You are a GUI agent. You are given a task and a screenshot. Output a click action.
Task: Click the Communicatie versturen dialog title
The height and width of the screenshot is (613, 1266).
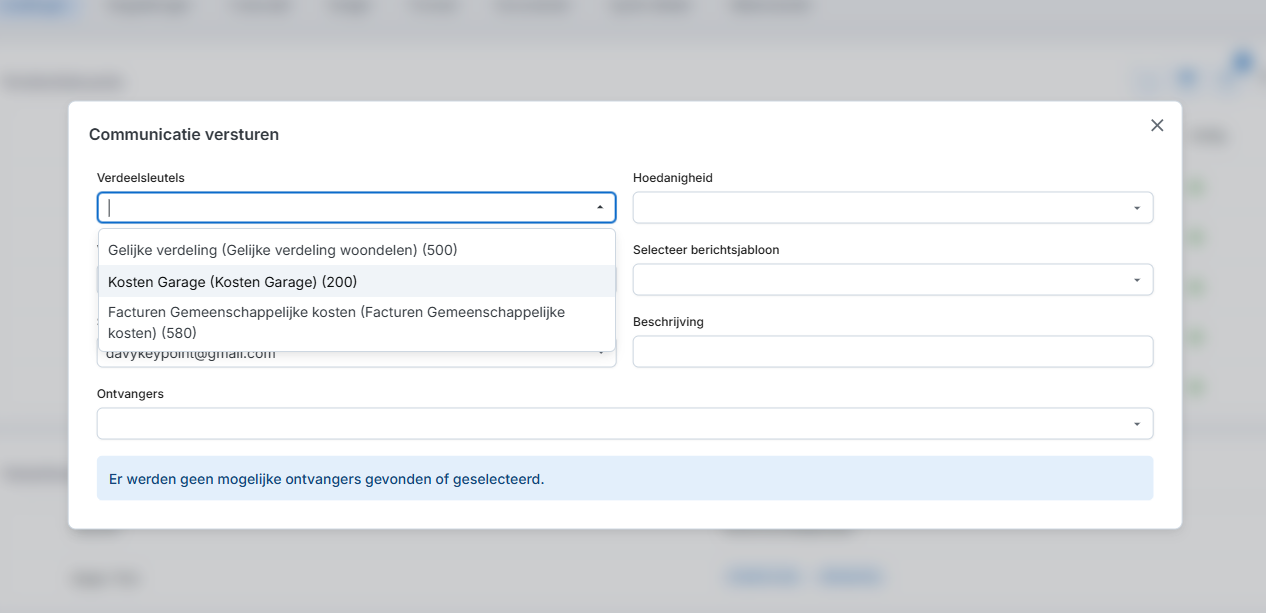[x=184, y=134]
